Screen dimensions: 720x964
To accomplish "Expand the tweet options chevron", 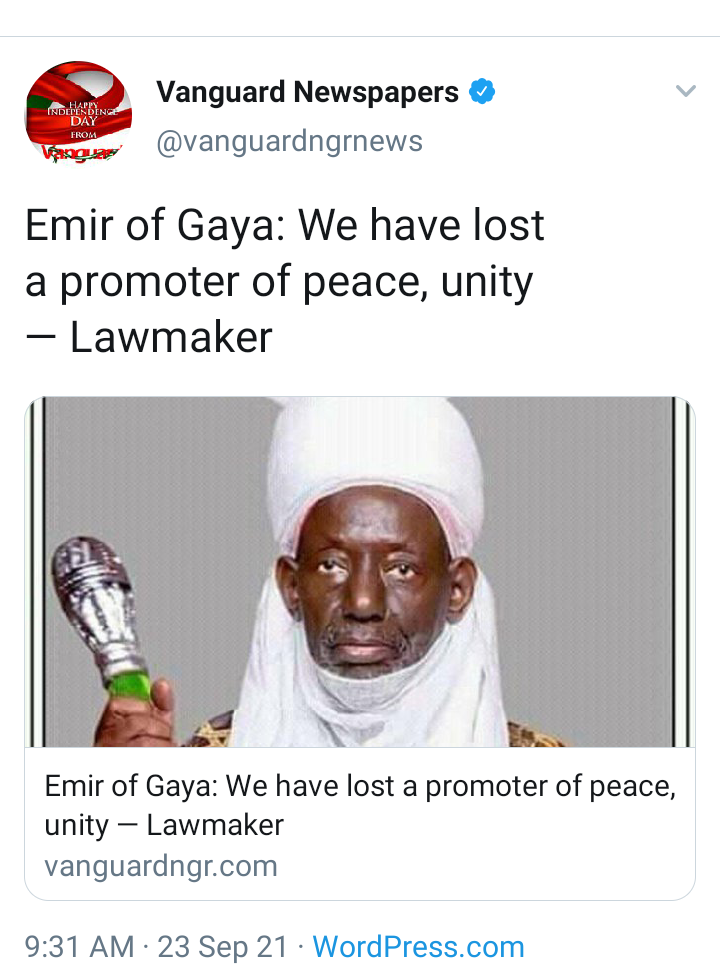I will (x=686, y=92).
